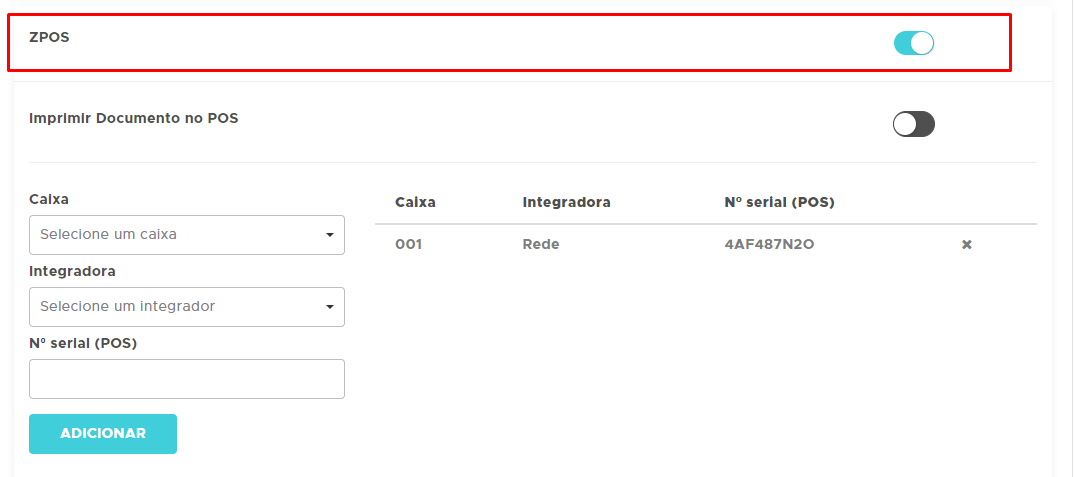Click the Nº serial (POS) form label
1075x477 pixels.
point(83,343)
